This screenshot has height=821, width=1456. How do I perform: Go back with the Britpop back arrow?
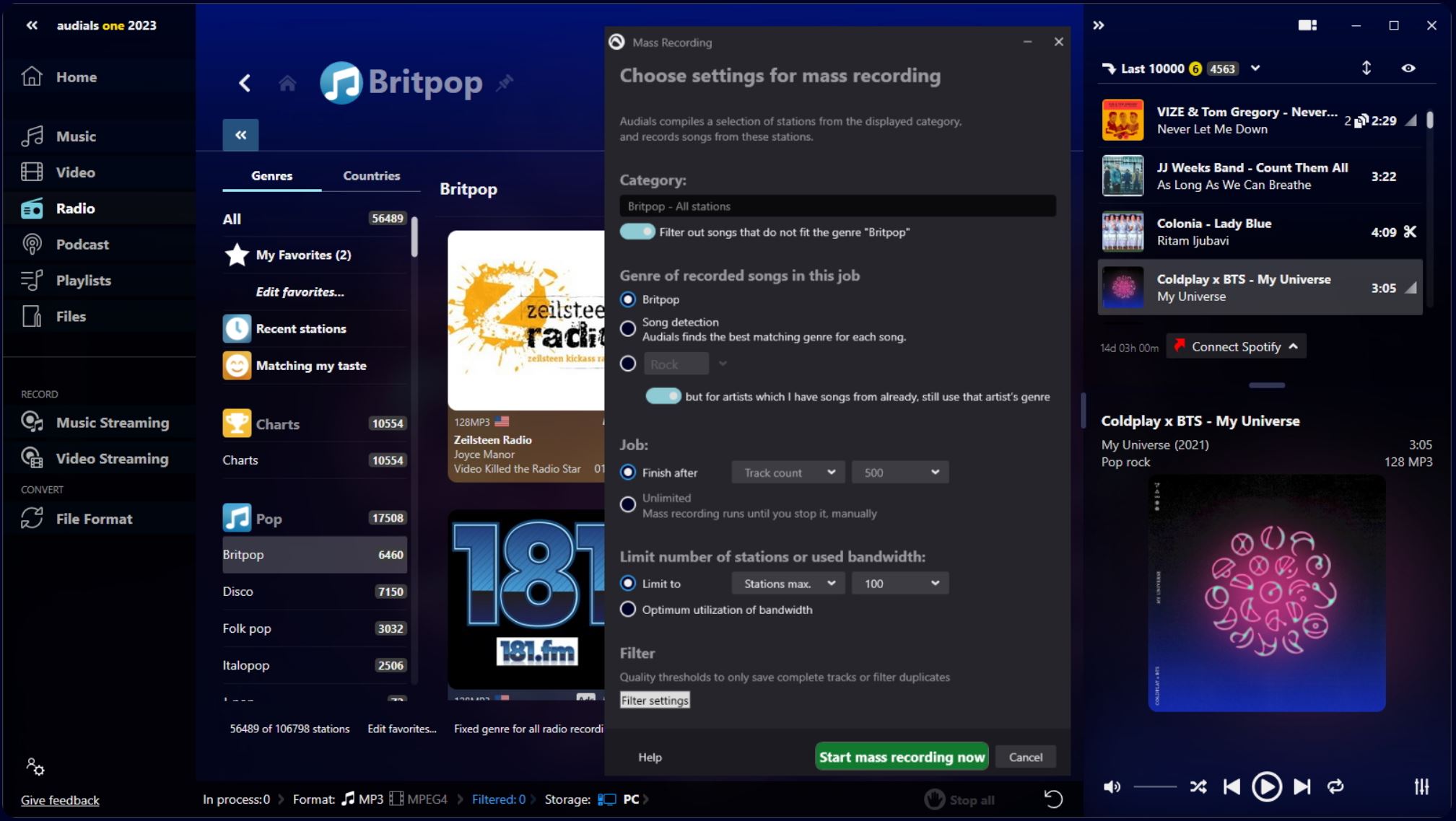point(245,83)
